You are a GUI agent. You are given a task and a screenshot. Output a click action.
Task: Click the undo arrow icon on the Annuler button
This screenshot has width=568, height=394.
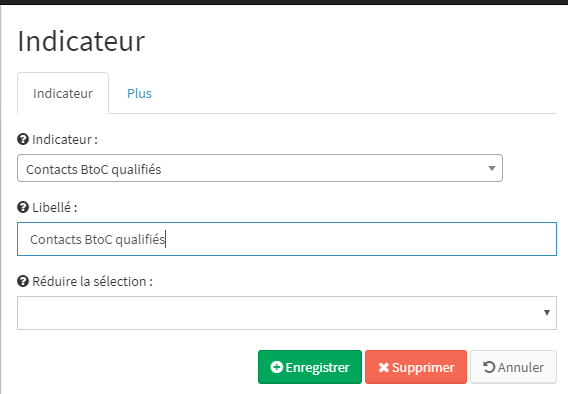tap(489, 367)
